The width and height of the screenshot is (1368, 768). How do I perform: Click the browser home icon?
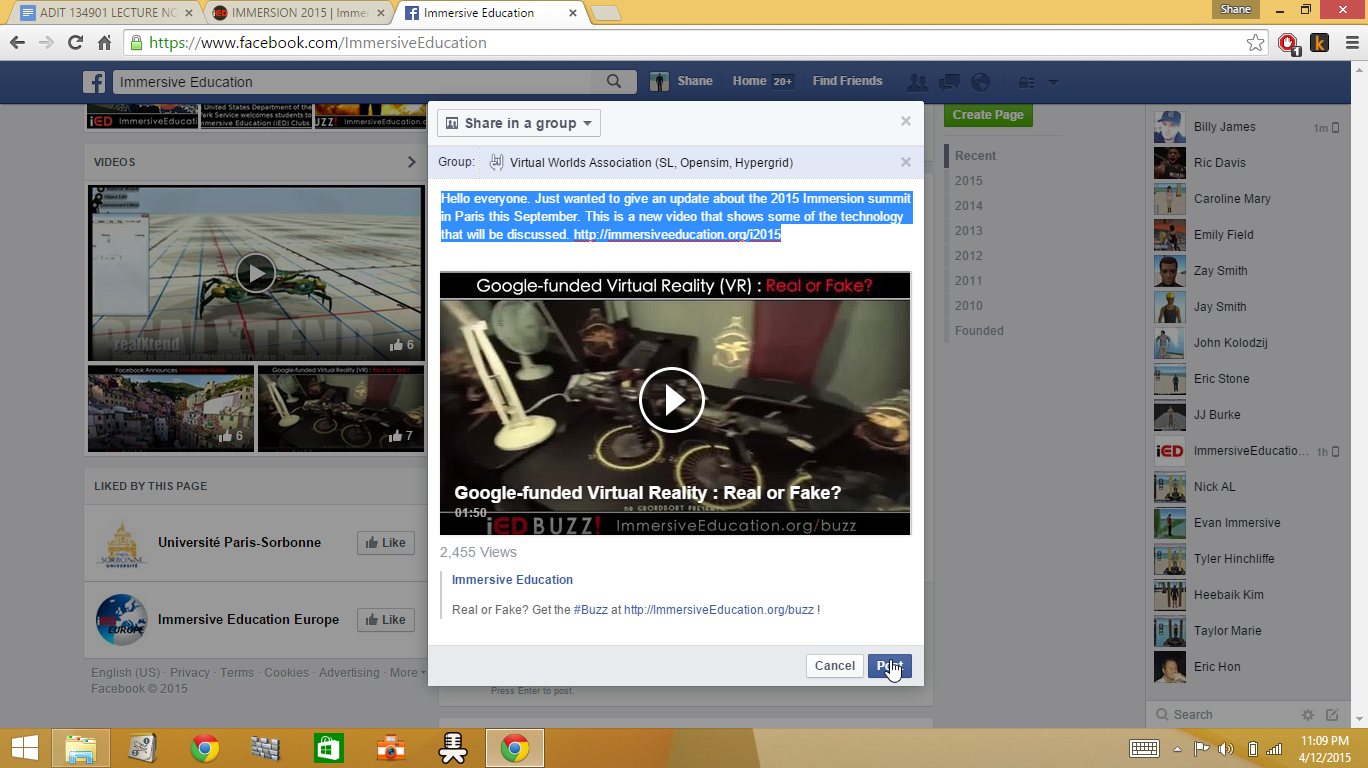pos(104,43)
